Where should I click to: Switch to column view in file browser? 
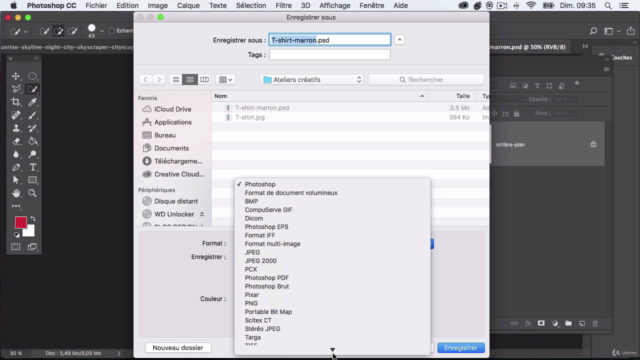click(204, 80)
